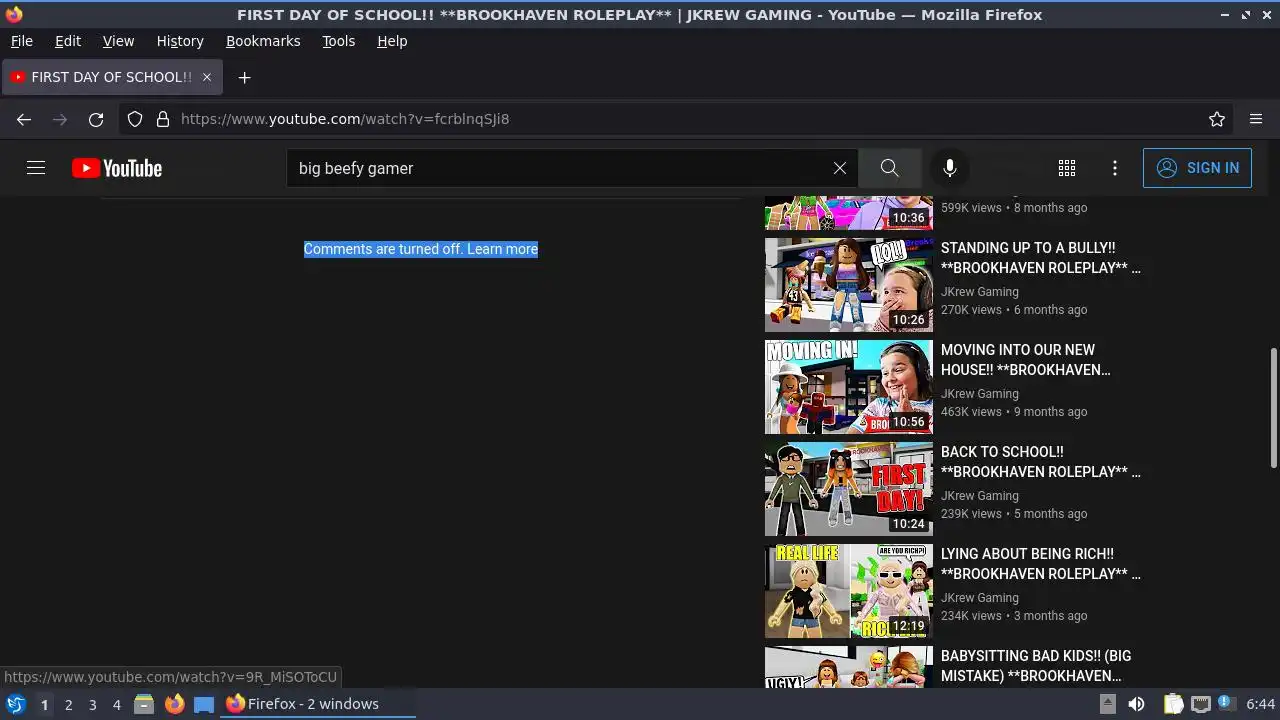This screenshot has width=1280, height=720.
Task: Click the Learn more link
Action: pos(502,249)
